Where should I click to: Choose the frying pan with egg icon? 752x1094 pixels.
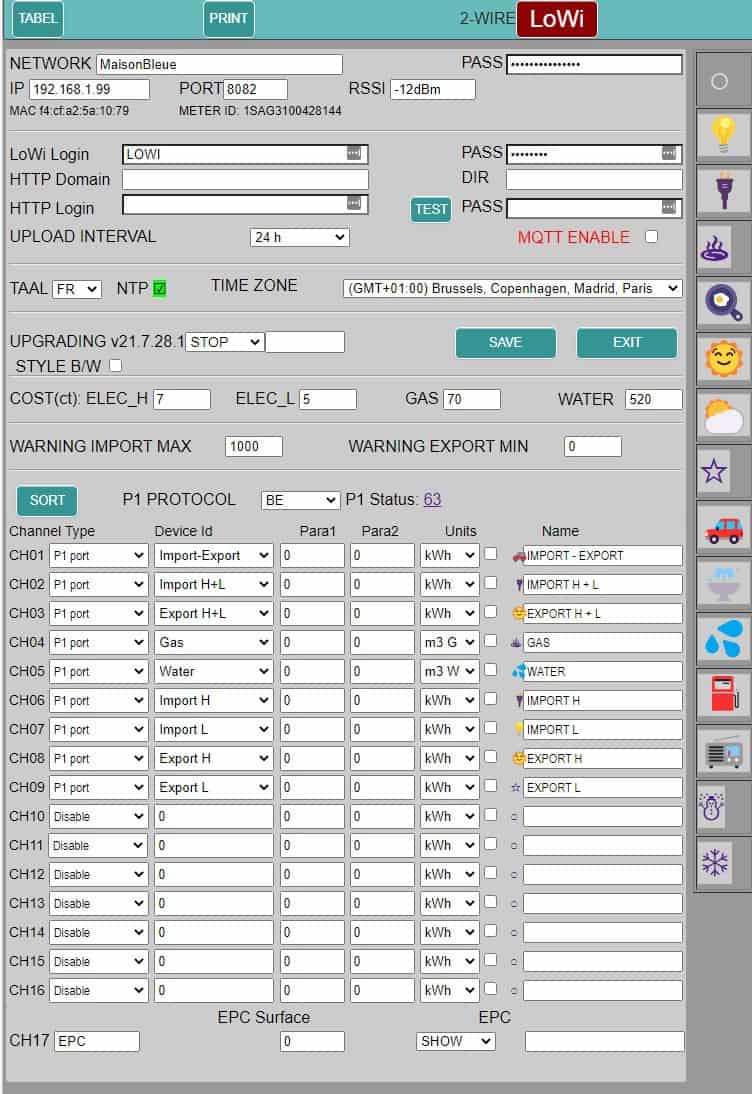coord(722,302)
